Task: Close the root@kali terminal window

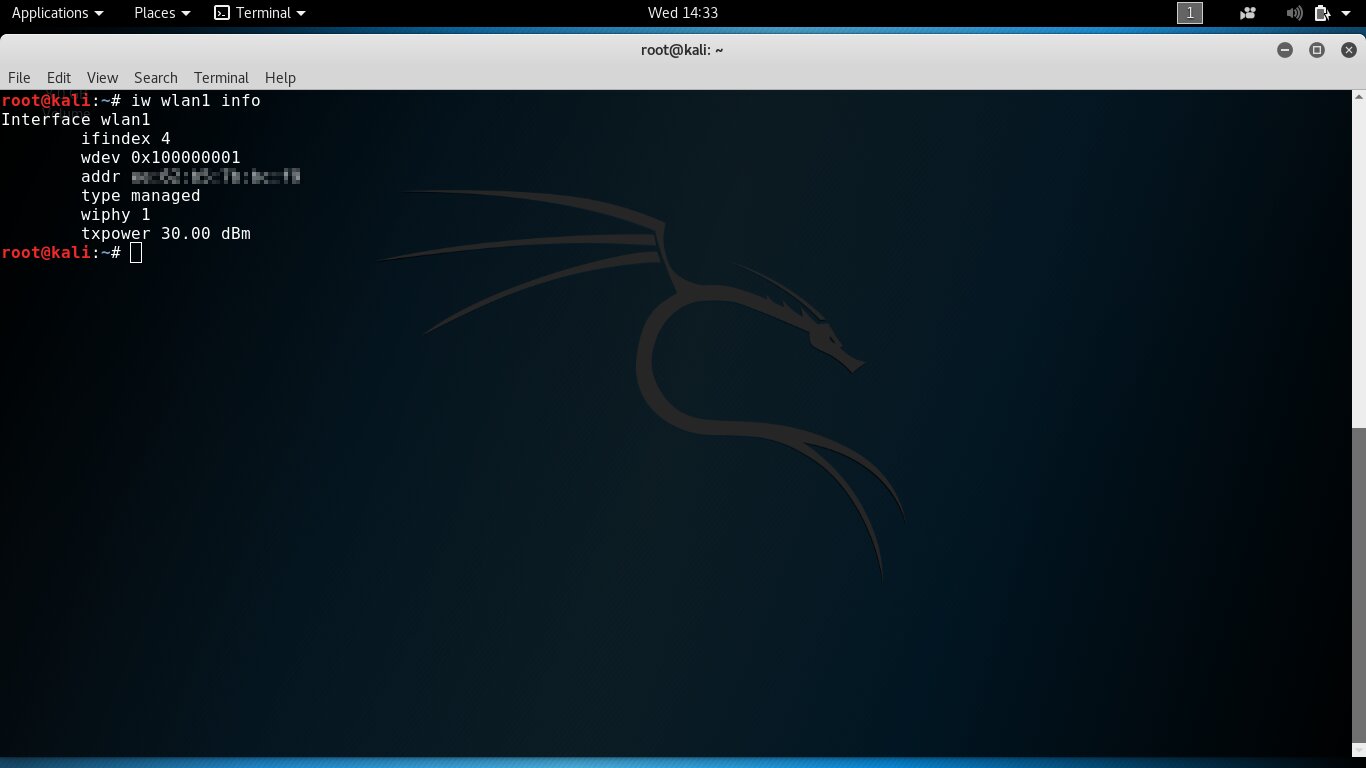Action: (1348, 50)
